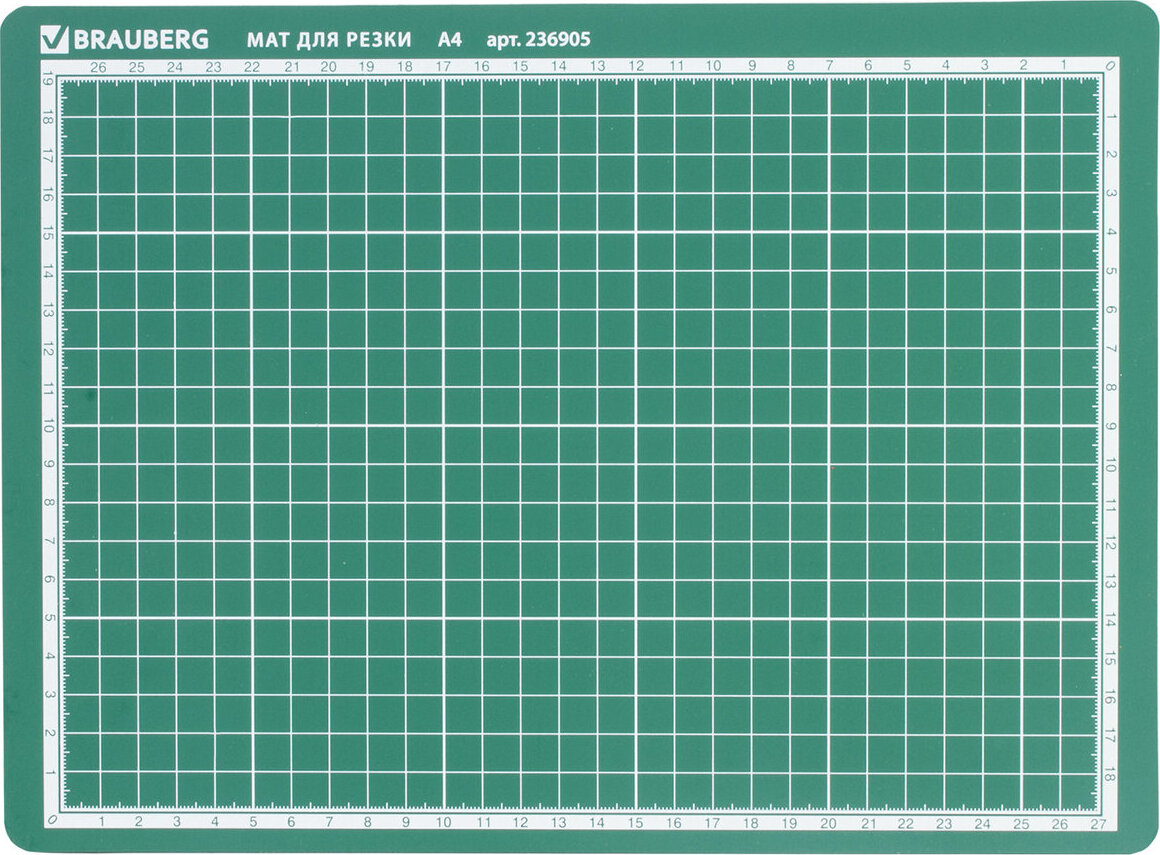Click number 8 on the right ruler
The width and height of the screenshot is (1160, 855).
pos(1111,388)
